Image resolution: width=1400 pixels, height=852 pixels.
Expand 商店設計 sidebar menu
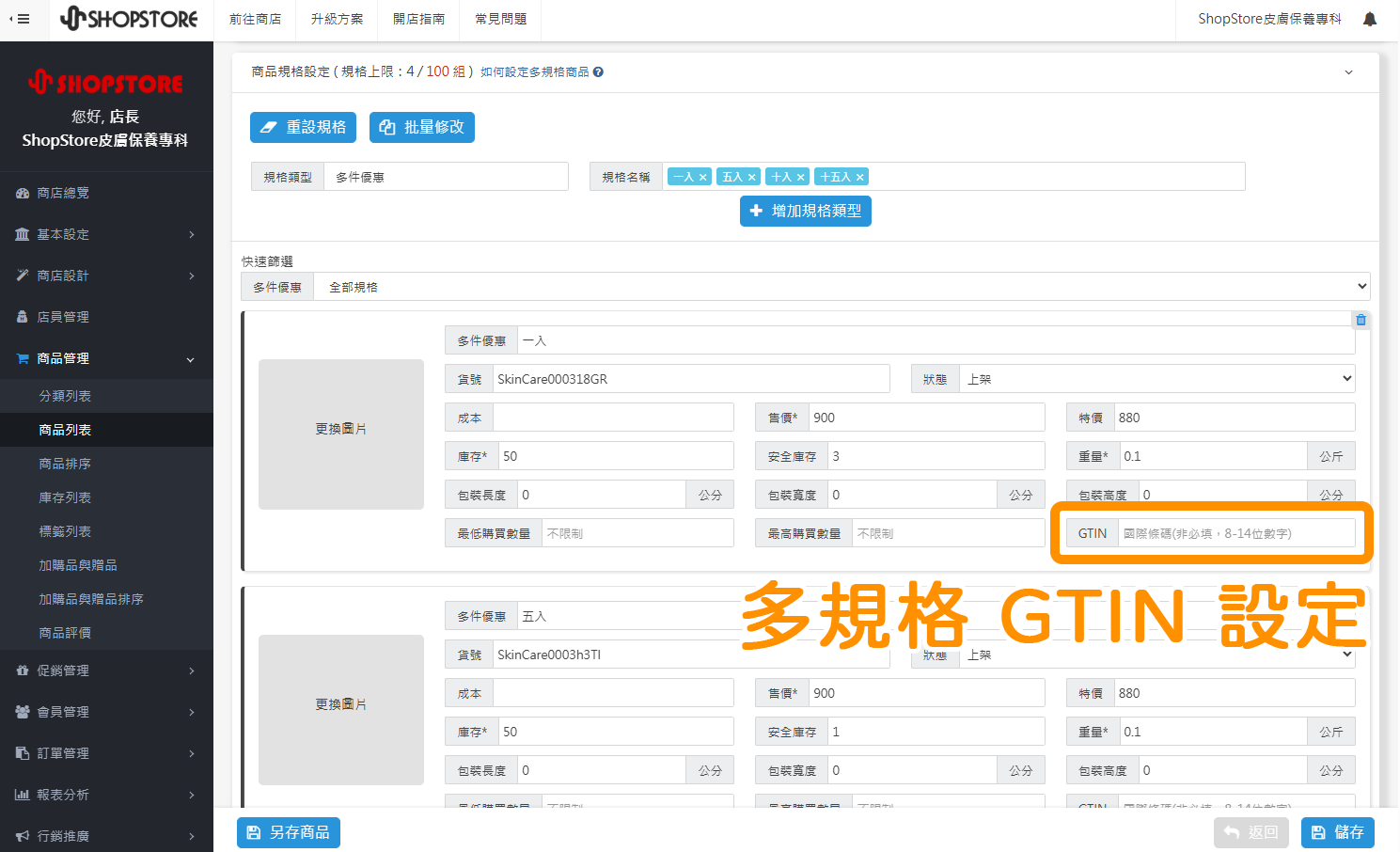[106, 276]
